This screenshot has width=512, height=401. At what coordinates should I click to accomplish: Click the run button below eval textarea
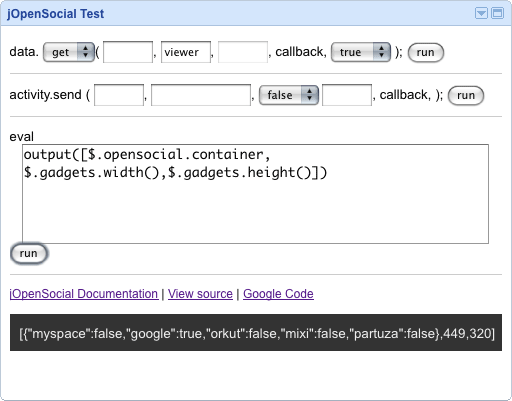click(x=29, y=254)
